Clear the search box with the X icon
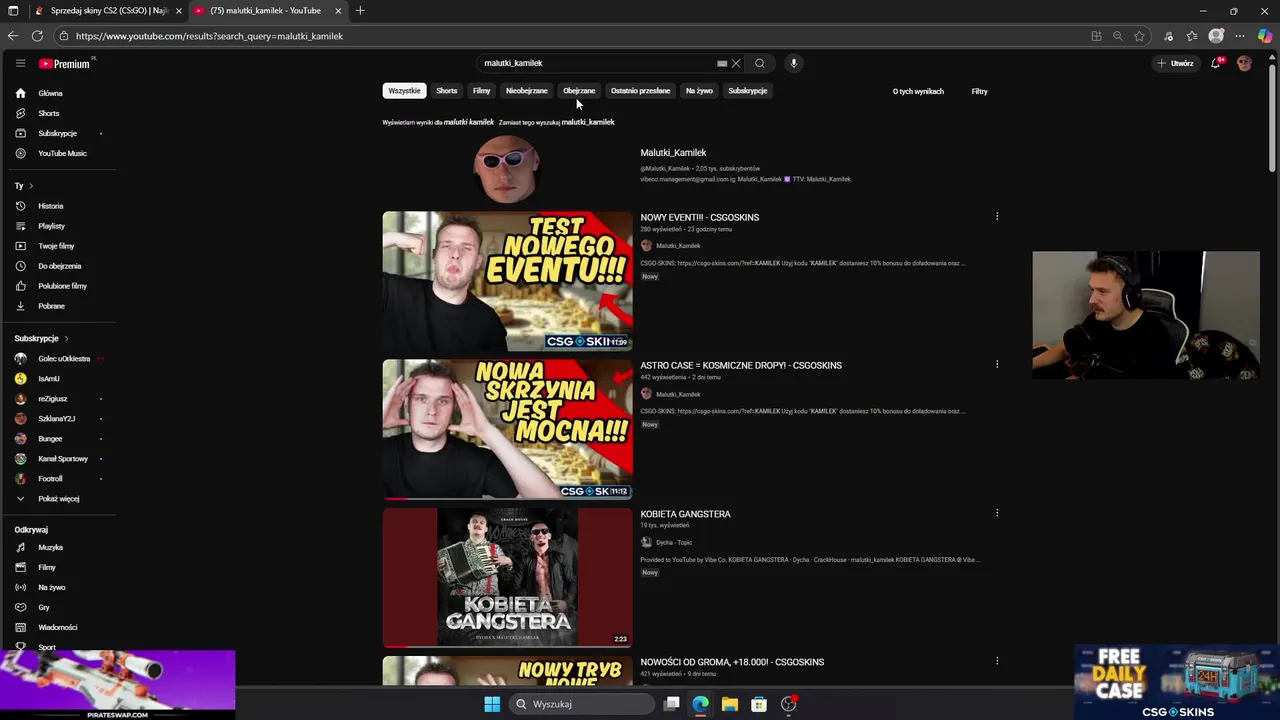The image size is (1280, 720). point(736,63)
